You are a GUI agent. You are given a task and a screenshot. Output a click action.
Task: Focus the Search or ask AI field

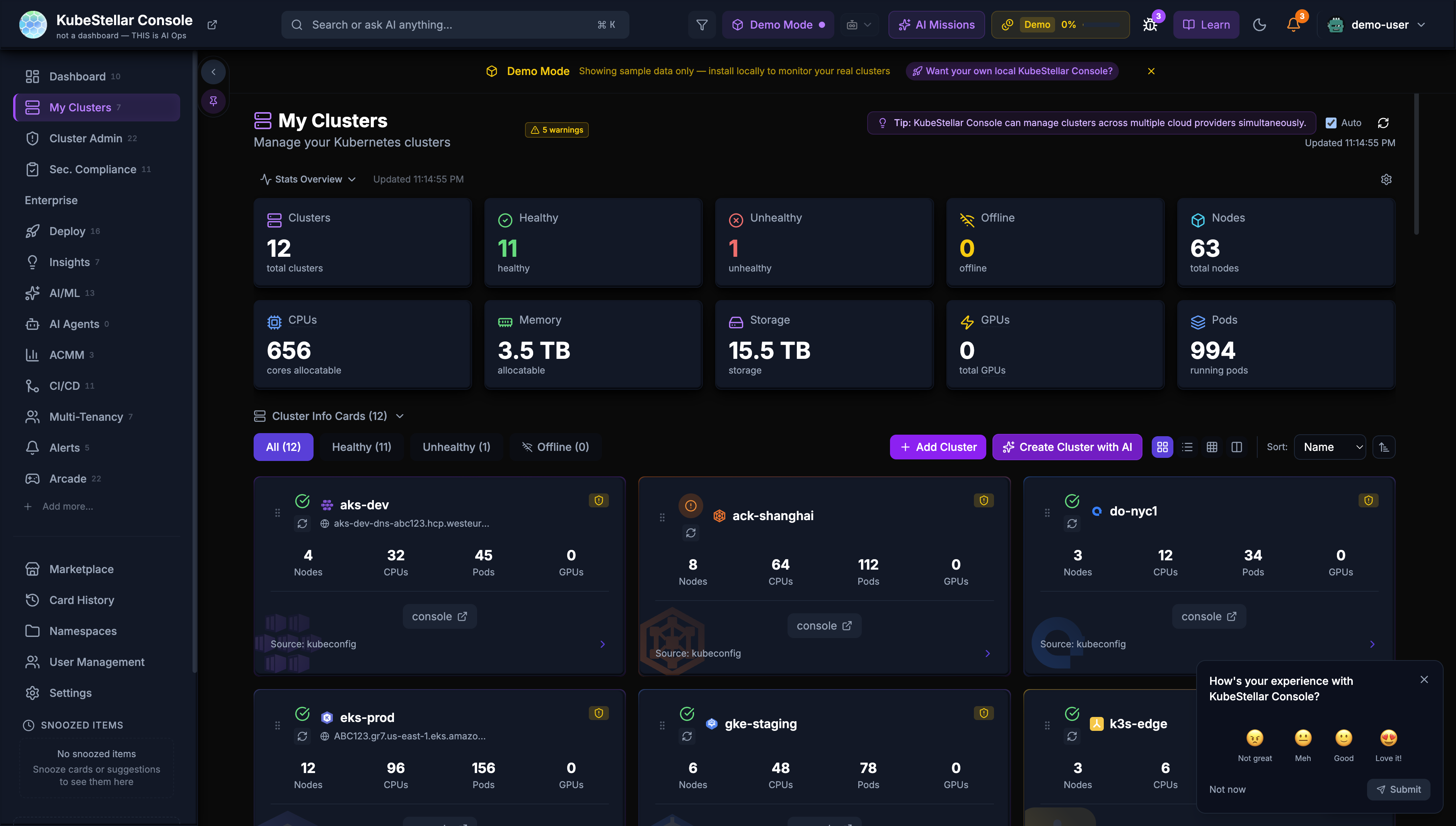click(x=455, y=25)
